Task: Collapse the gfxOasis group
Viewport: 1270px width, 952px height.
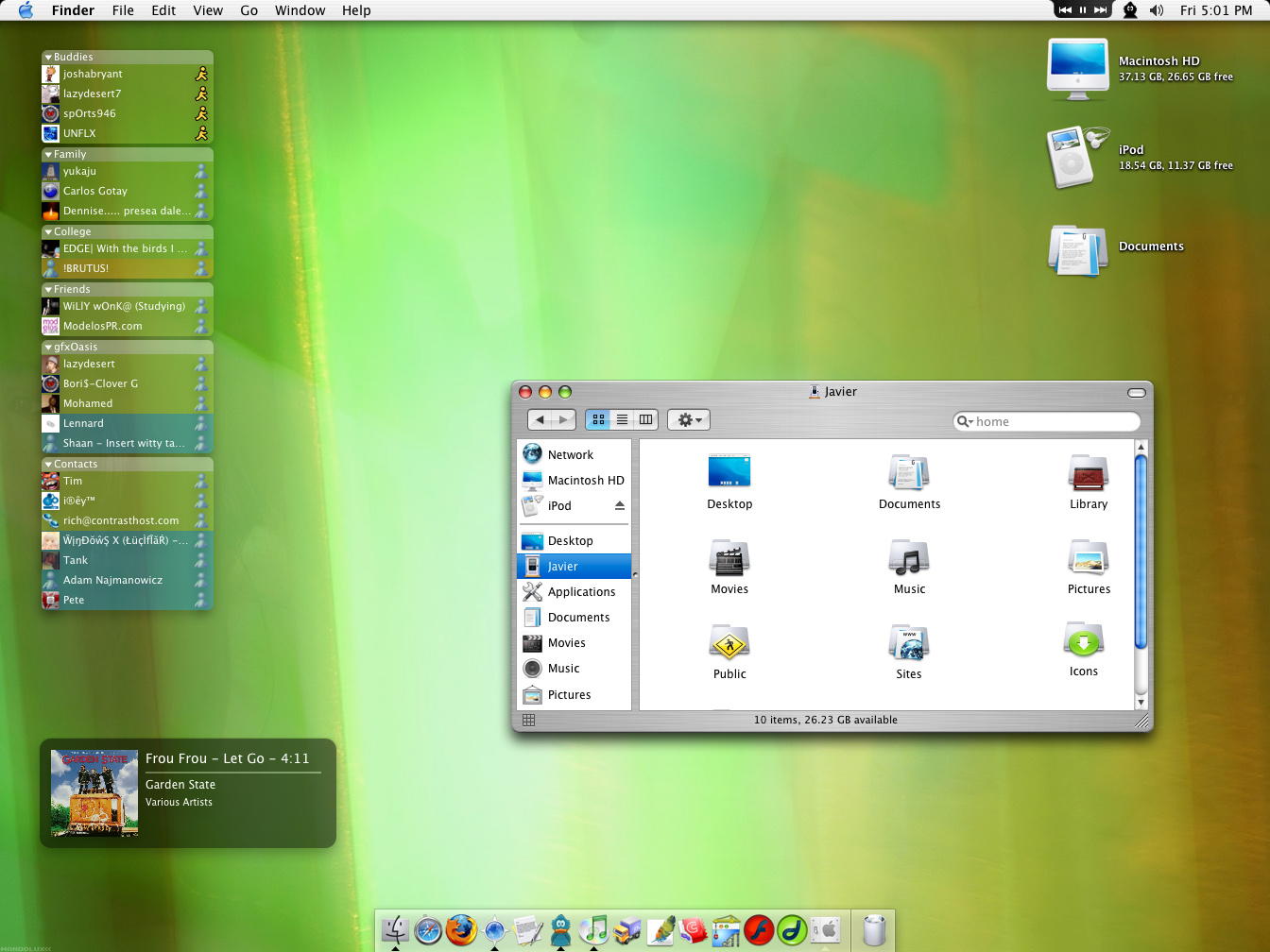Action: click(48, 348)
